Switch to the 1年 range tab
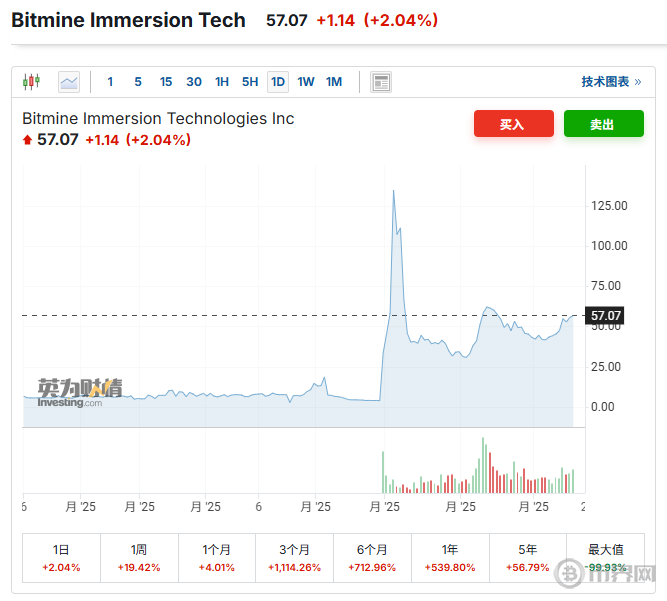The image size is (667, 601). coord(450,557)
